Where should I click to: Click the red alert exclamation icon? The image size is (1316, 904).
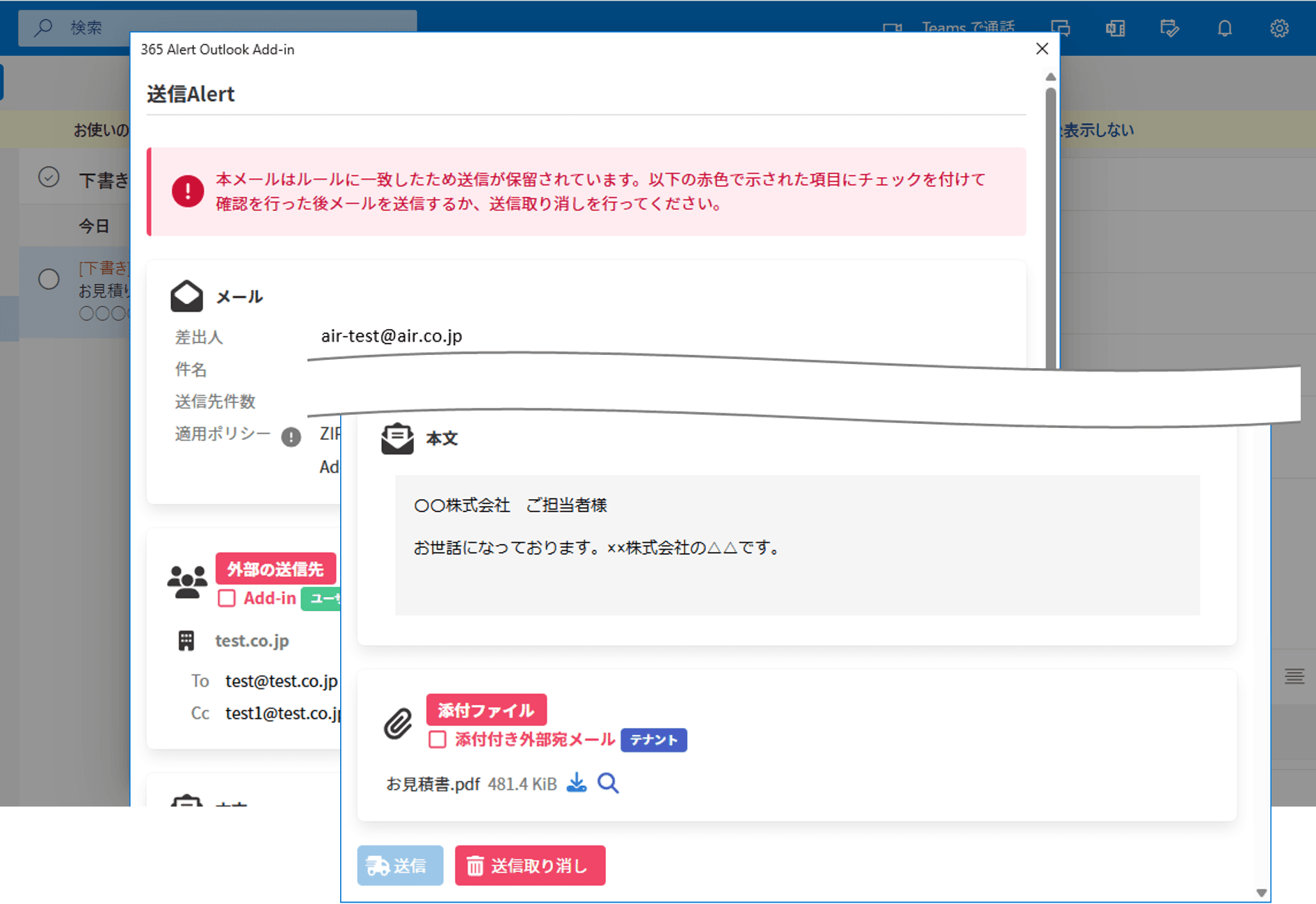tap(188, 191)
